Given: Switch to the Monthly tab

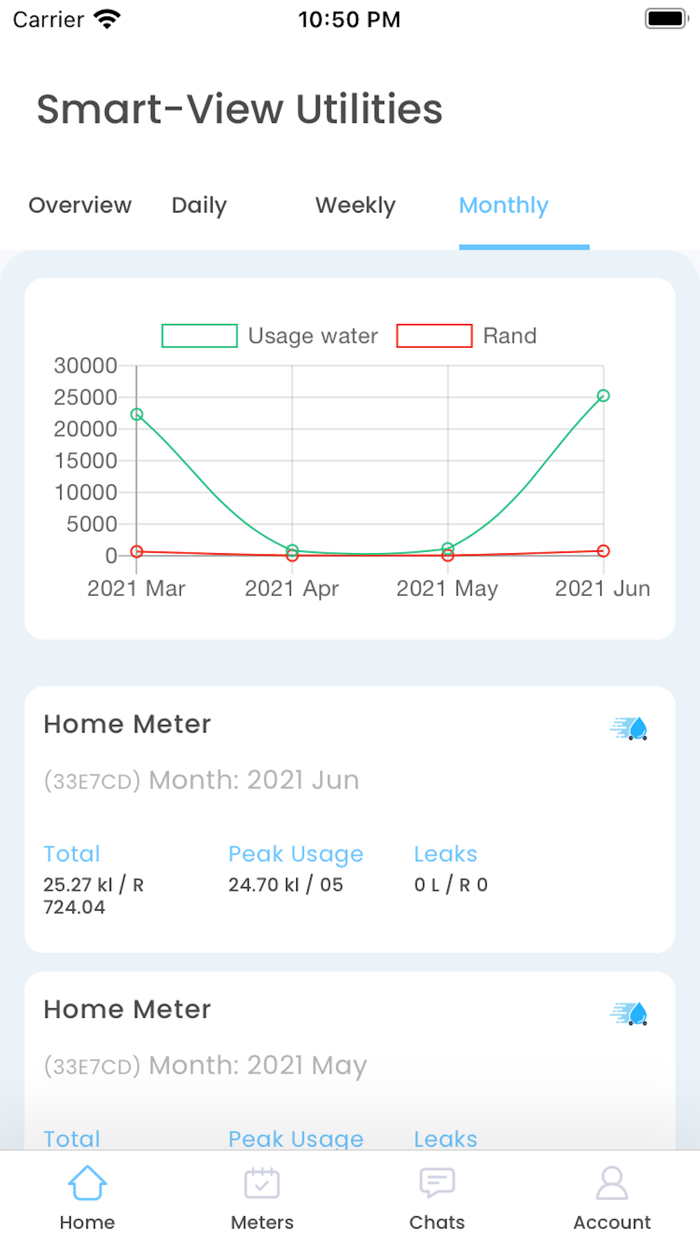Looking at the screenshot, I should click(x=503, y=205).
